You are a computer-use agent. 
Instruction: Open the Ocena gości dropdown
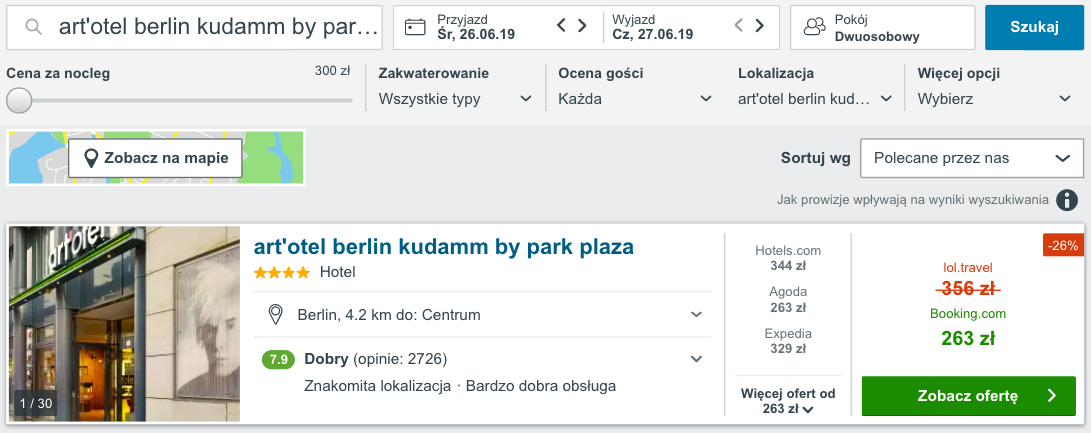[x=635, y=99]
